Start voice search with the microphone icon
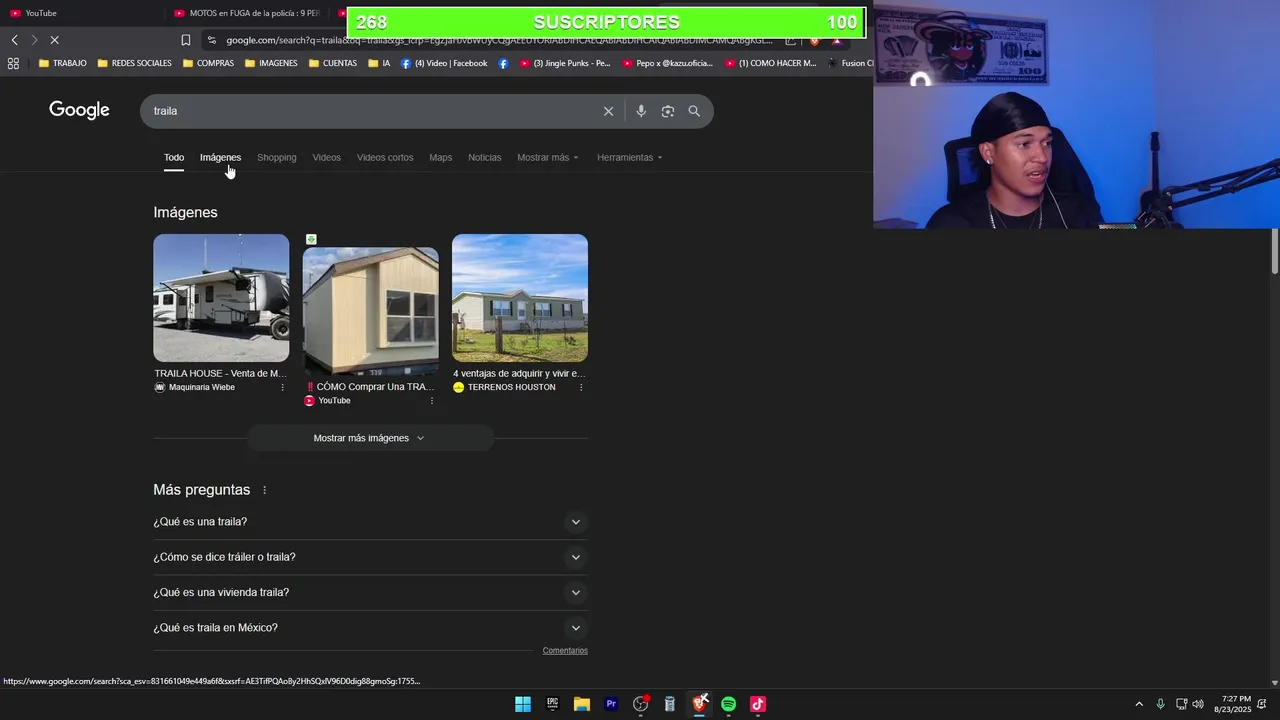 (641, 111)
